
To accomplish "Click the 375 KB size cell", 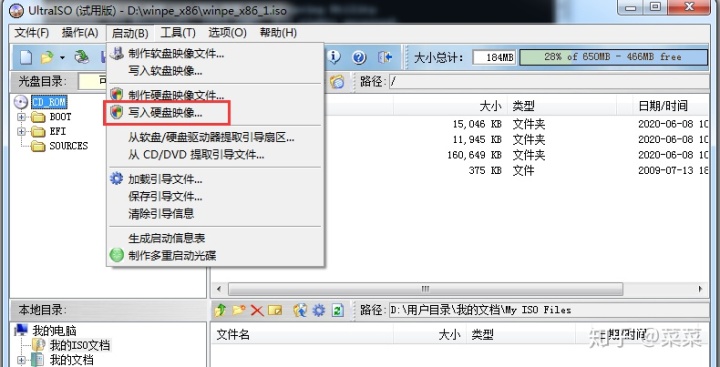I will (485, 170).
